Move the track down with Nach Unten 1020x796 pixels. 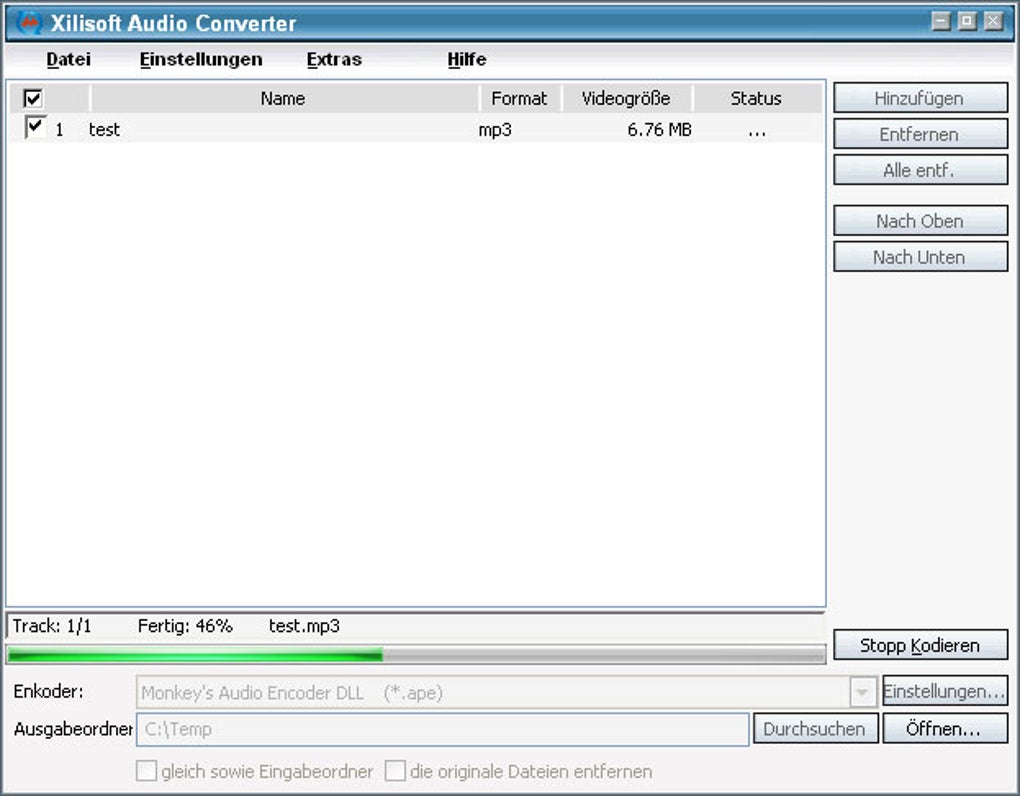coord(919,257)
